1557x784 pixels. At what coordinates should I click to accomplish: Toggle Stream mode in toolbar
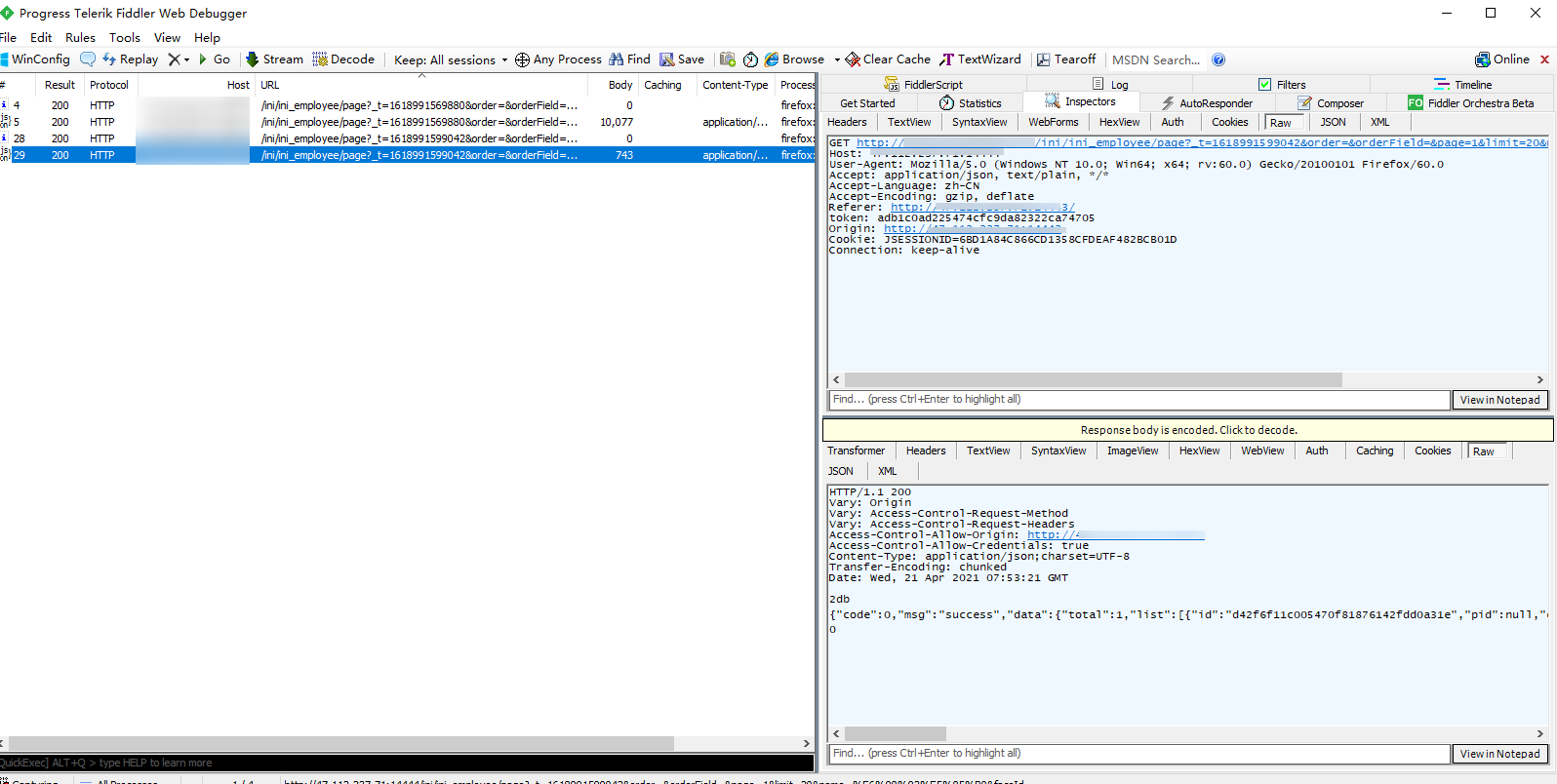coord(274,59)
